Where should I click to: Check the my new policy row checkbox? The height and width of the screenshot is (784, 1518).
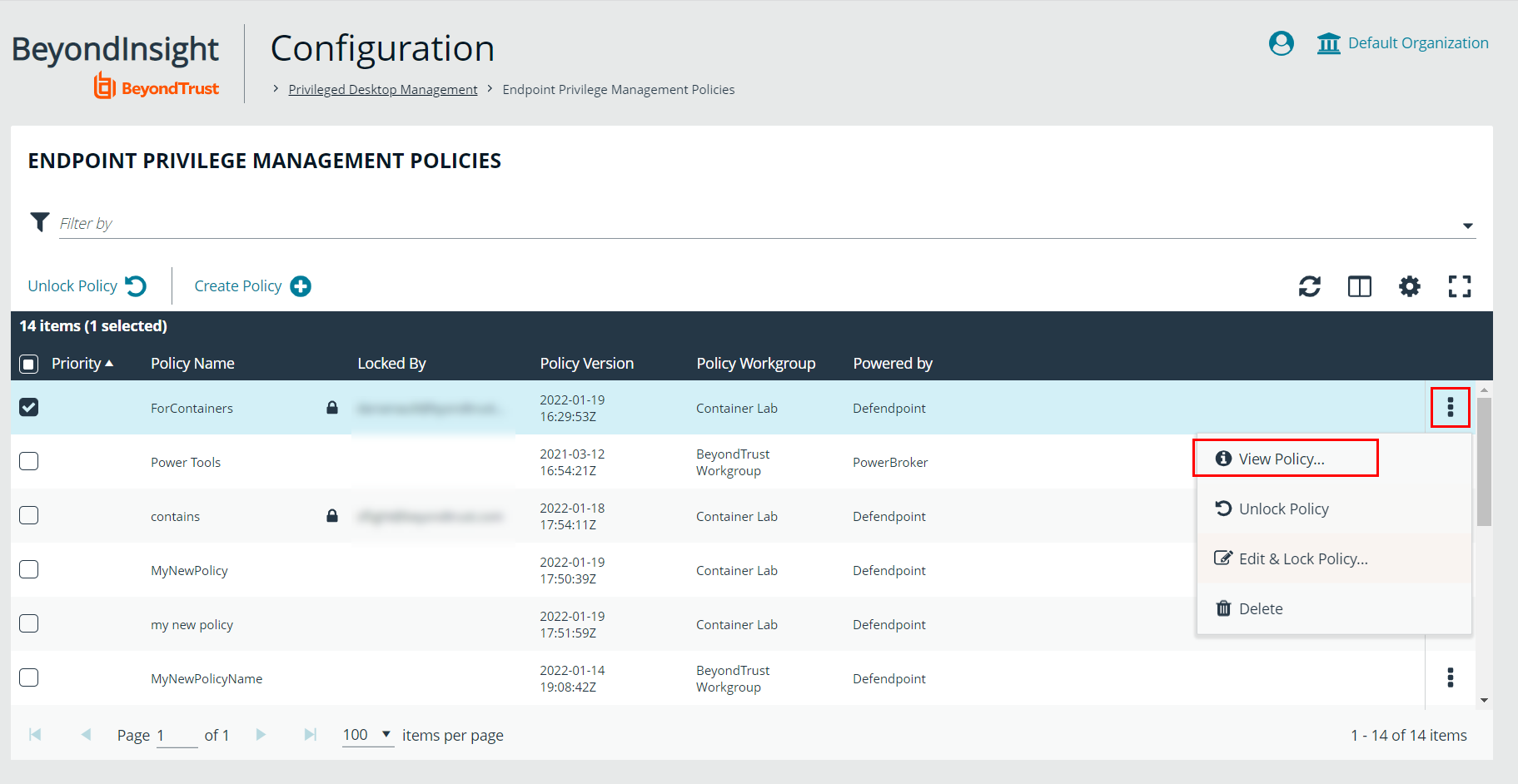pos(29,623)
